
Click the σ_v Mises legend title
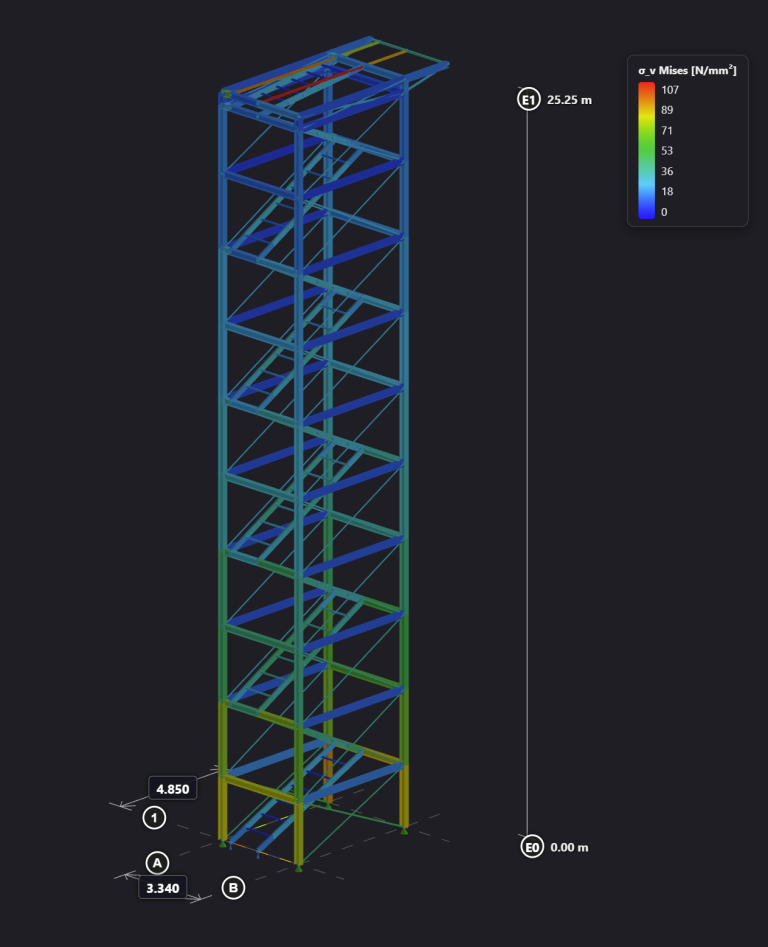pos(687,71)
